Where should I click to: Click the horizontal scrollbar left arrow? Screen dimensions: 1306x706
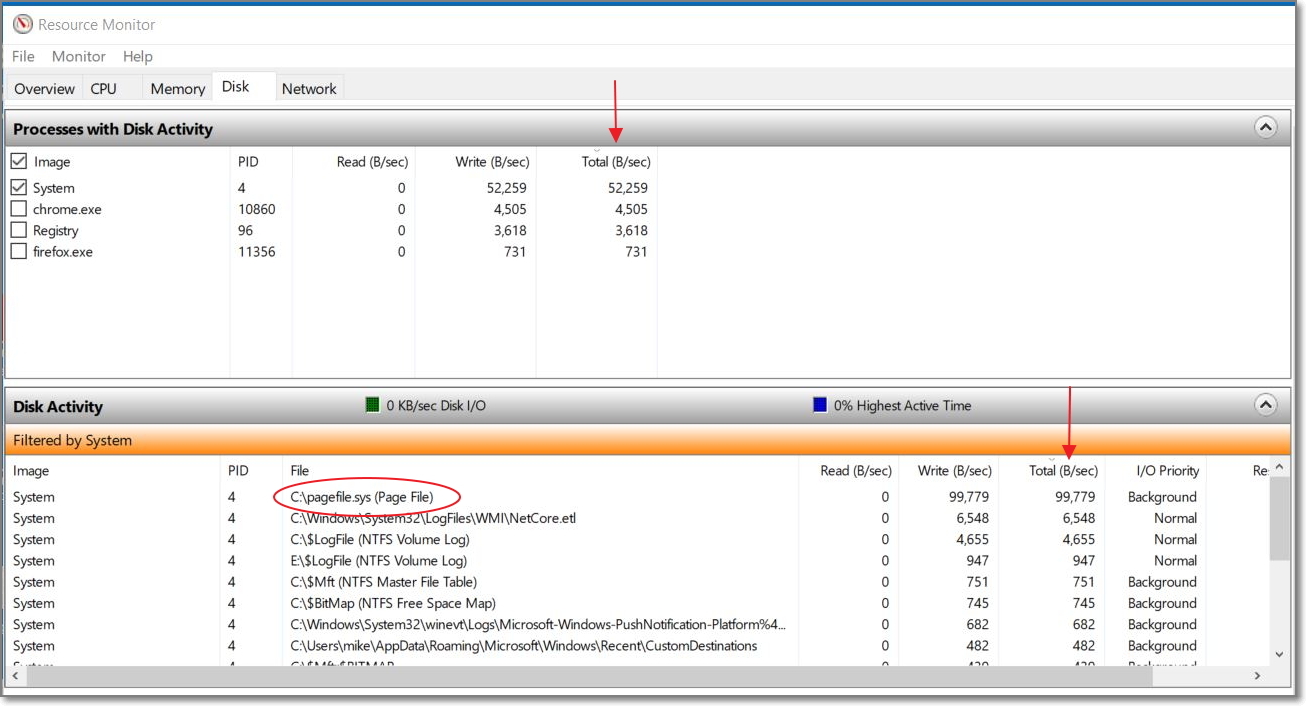15,676
